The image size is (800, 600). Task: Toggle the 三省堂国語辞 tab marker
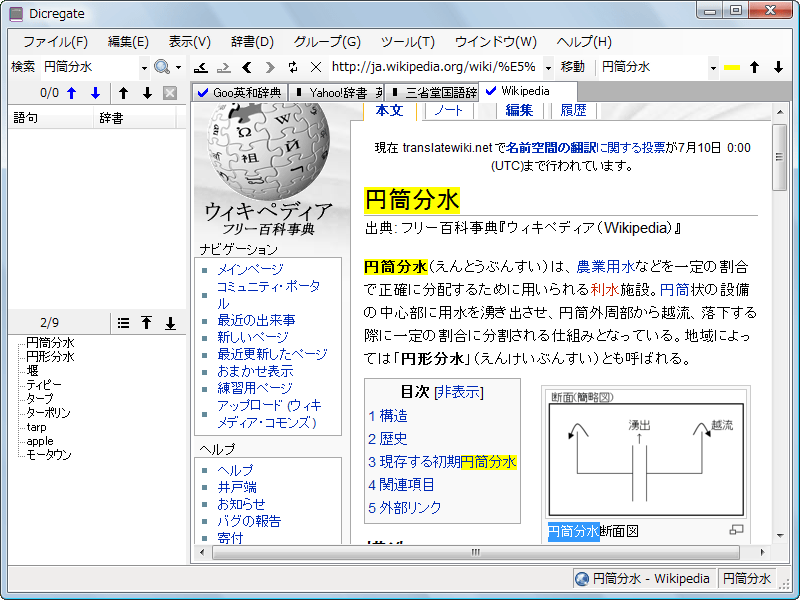coord(395,92)
